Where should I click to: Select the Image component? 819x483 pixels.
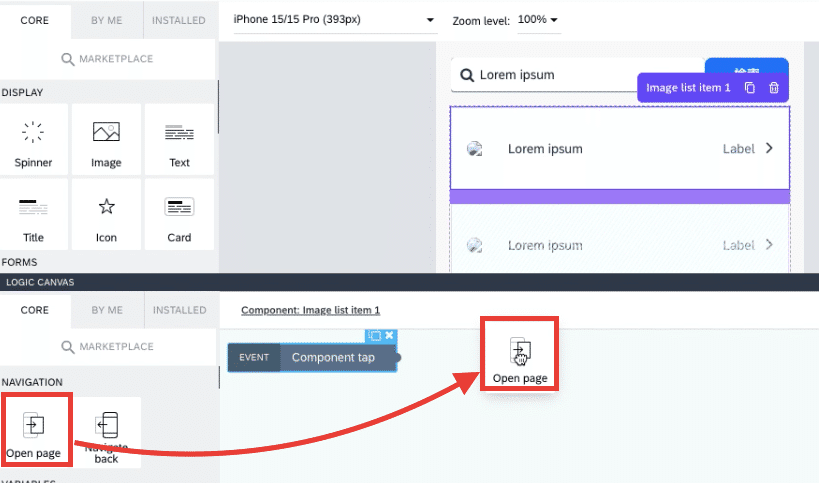[x=106, y=139]
